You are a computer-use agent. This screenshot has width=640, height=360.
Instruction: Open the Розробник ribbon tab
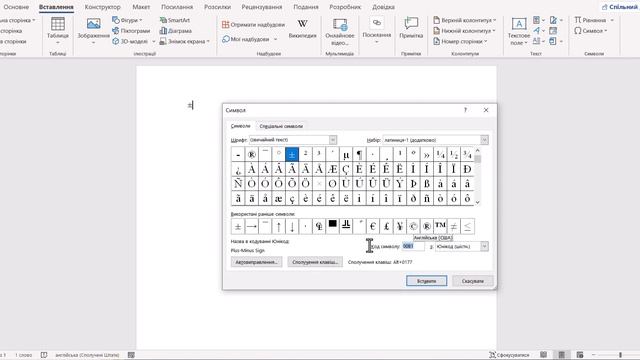(x=345, y=7)
